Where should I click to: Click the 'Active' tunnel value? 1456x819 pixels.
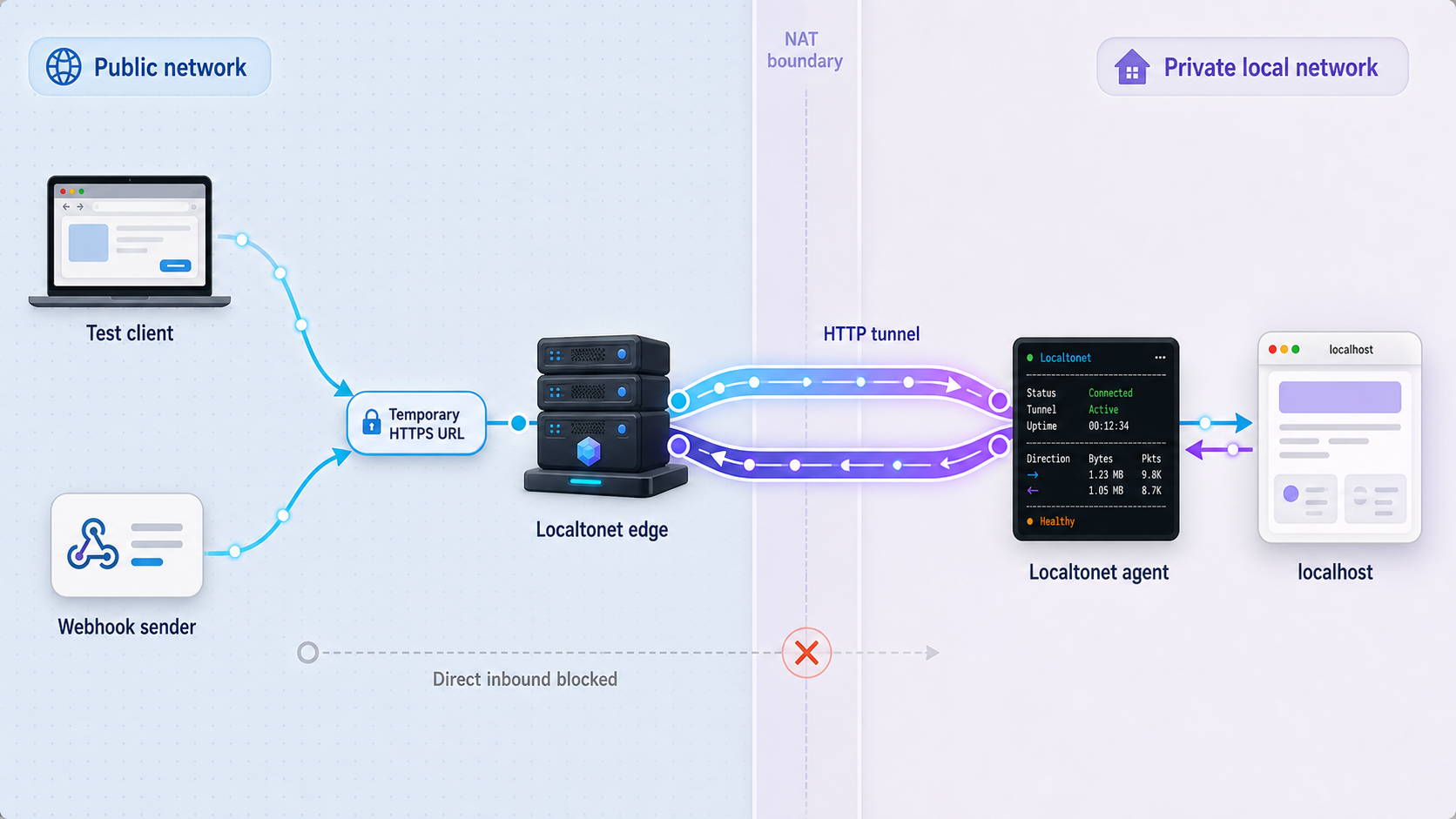(x=1103, y=410)
